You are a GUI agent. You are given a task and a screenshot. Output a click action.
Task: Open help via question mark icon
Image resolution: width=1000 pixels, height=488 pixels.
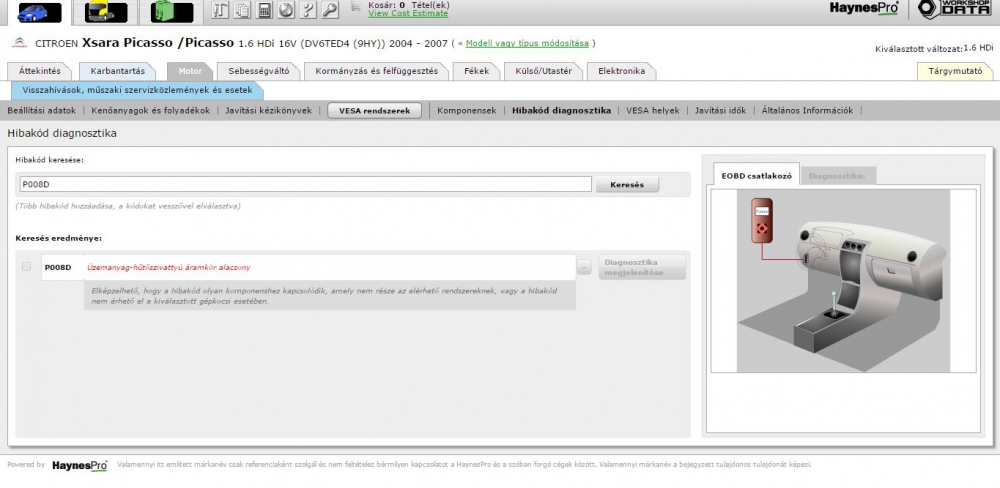309,10
